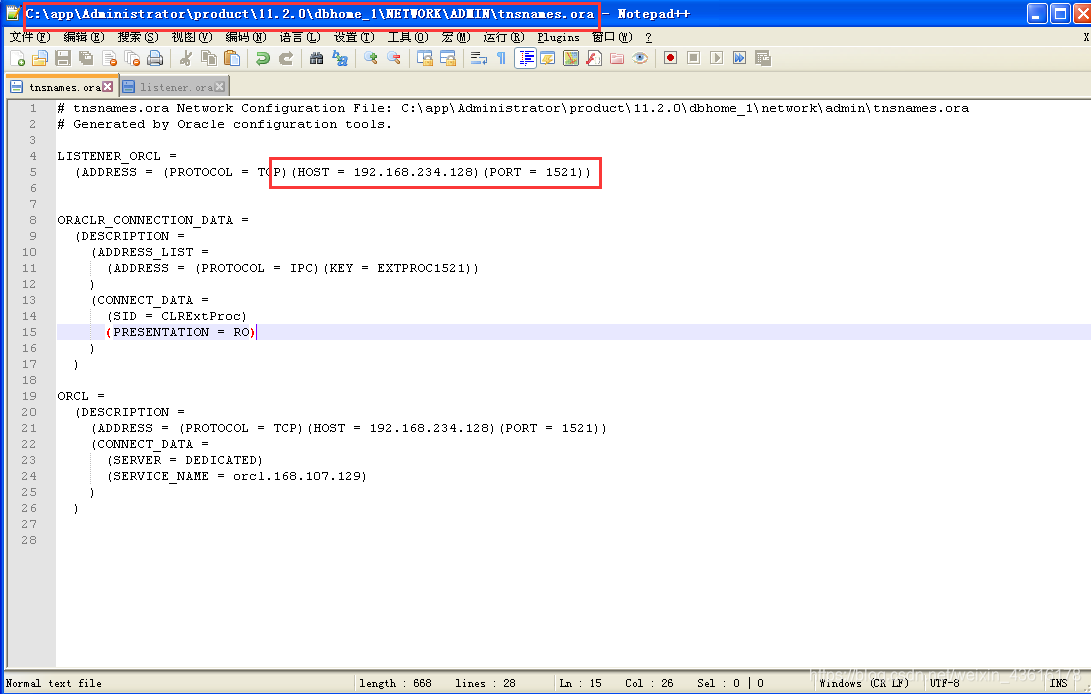Screen dimensions: 1091x694
Task: Toggle synchronized vertical scrolling icon
Action: click(424, 58)
